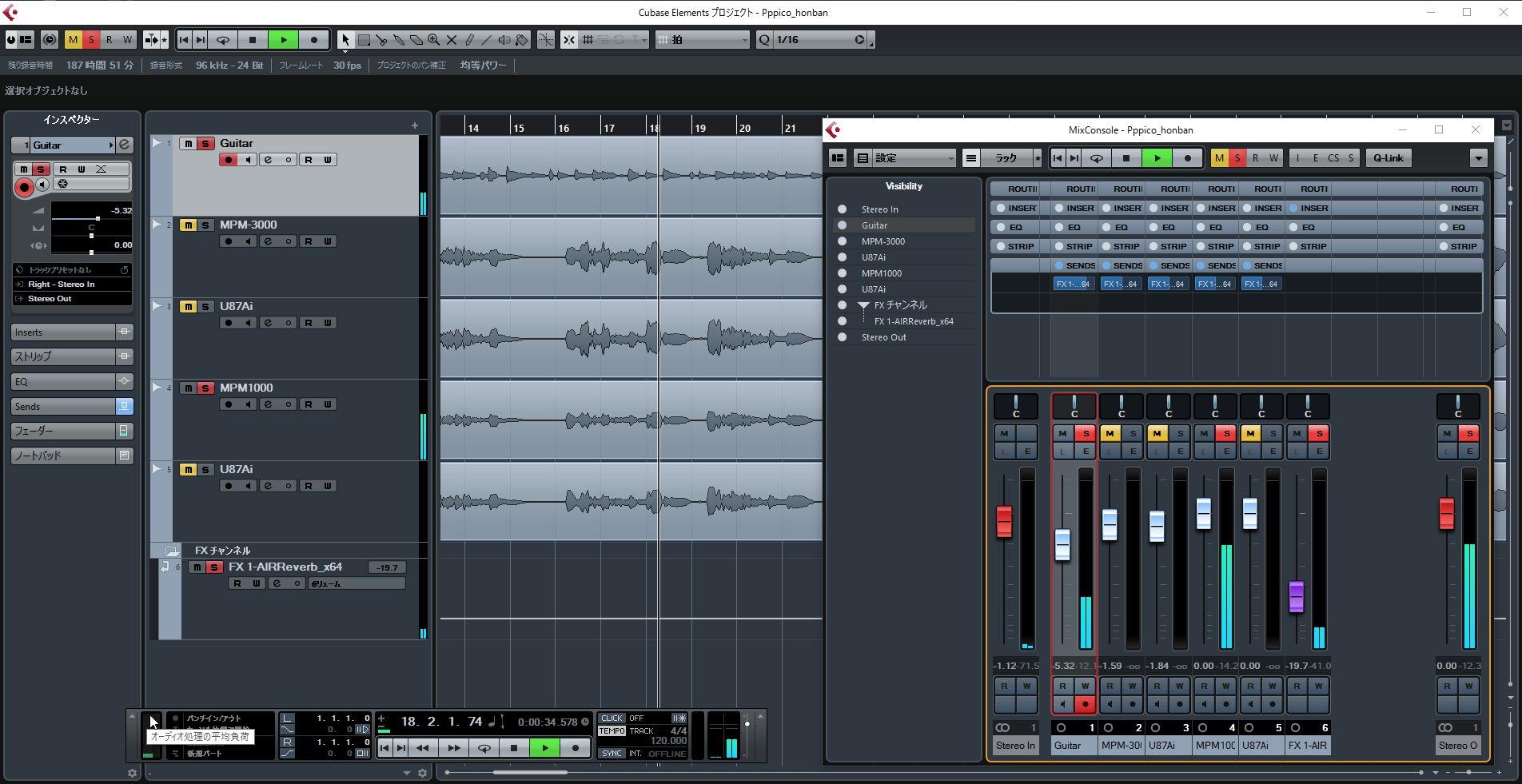Start playback in MixConsole toolbar
This screenshot has width=1522, height=784.
coord(1157,158)
